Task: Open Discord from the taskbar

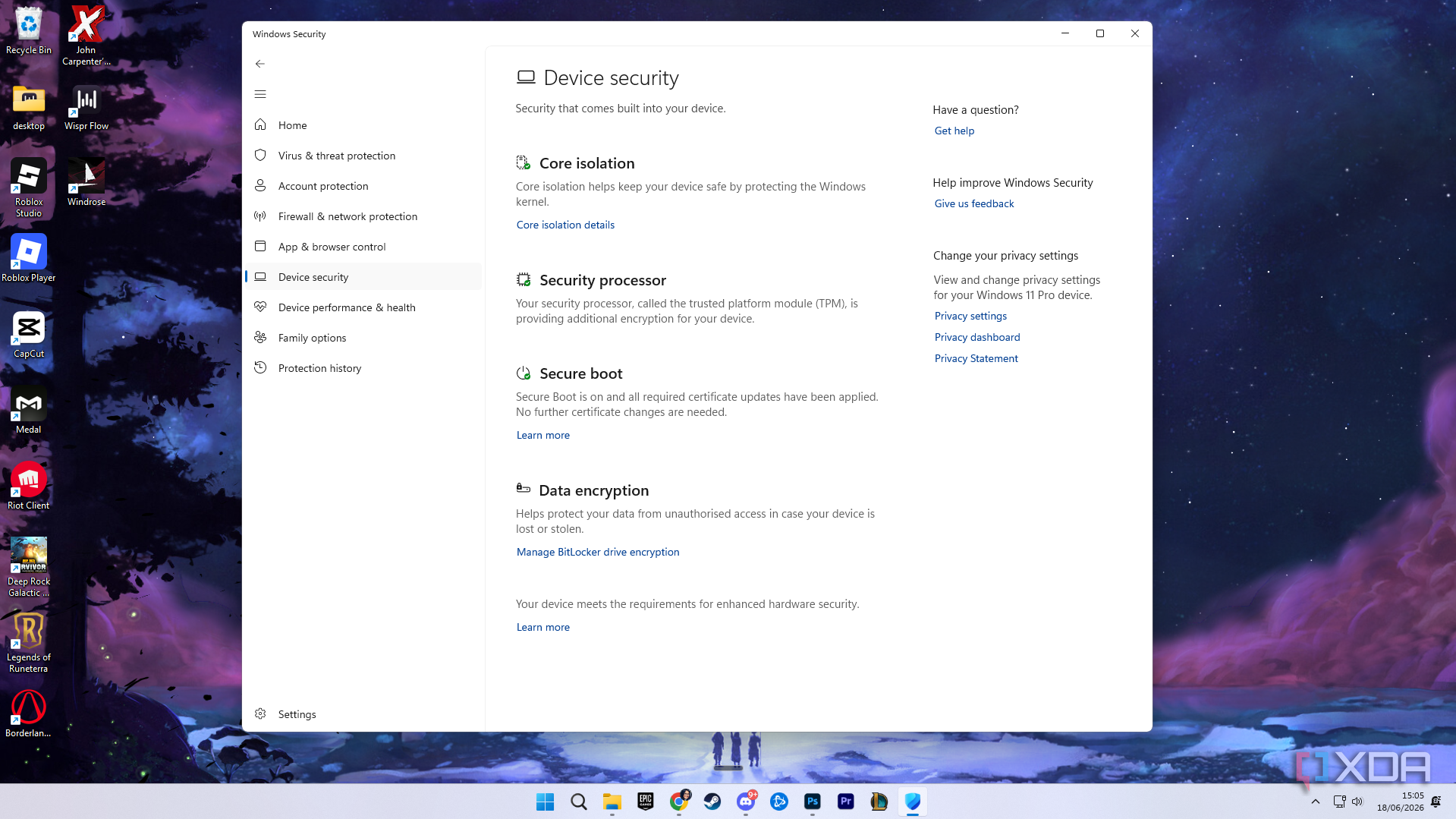Action: click(x=745, y=802)
